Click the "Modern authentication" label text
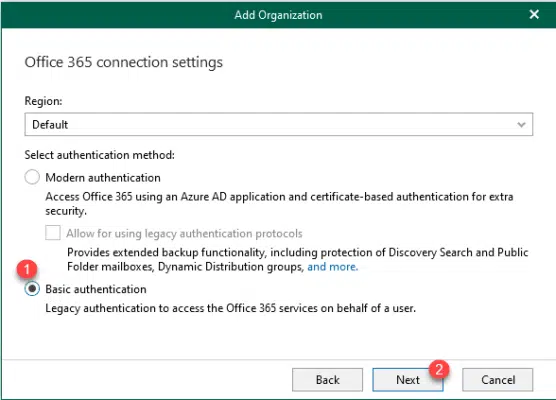This screenshot has width=556, height=400. (103, 177)
